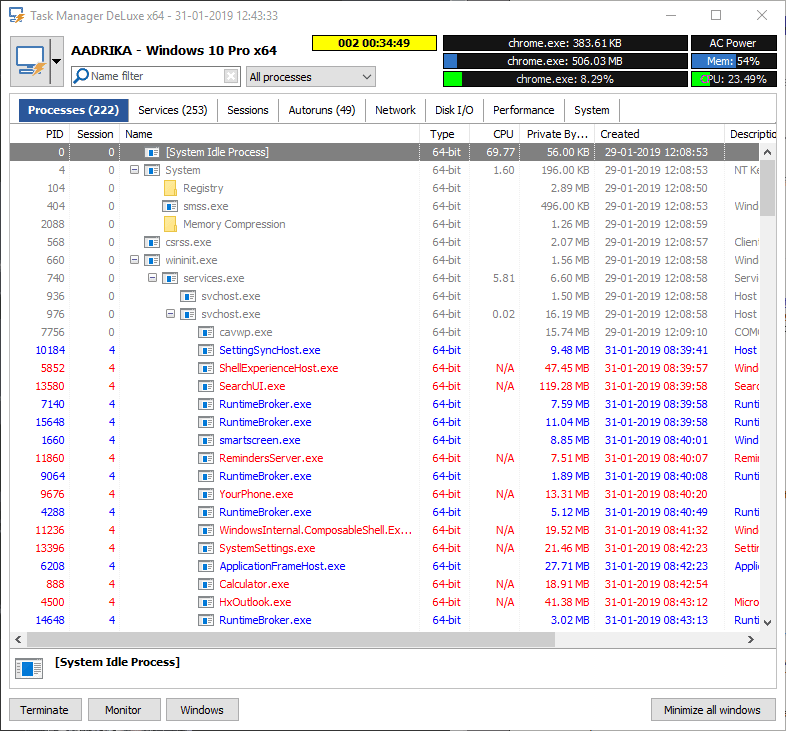The height and width of the screenshot is (731, 786).
Task: Click the YourPhone.exe icon
Action: [206, 494]
